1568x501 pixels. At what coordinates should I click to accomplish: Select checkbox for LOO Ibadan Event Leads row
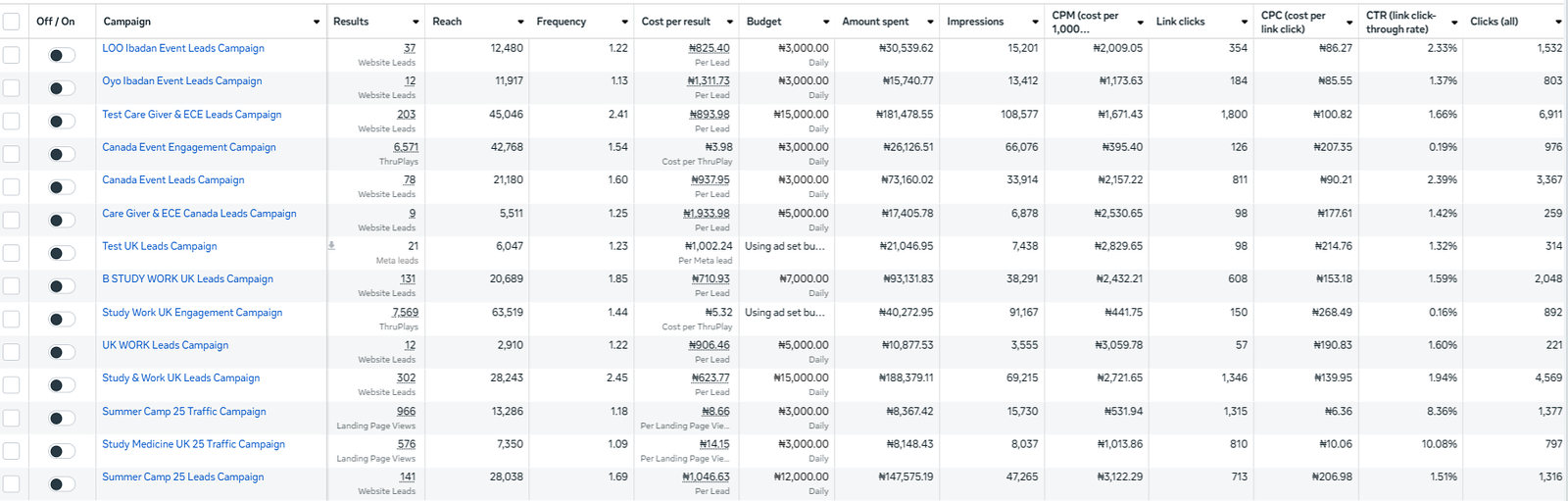tap(11, 55)
